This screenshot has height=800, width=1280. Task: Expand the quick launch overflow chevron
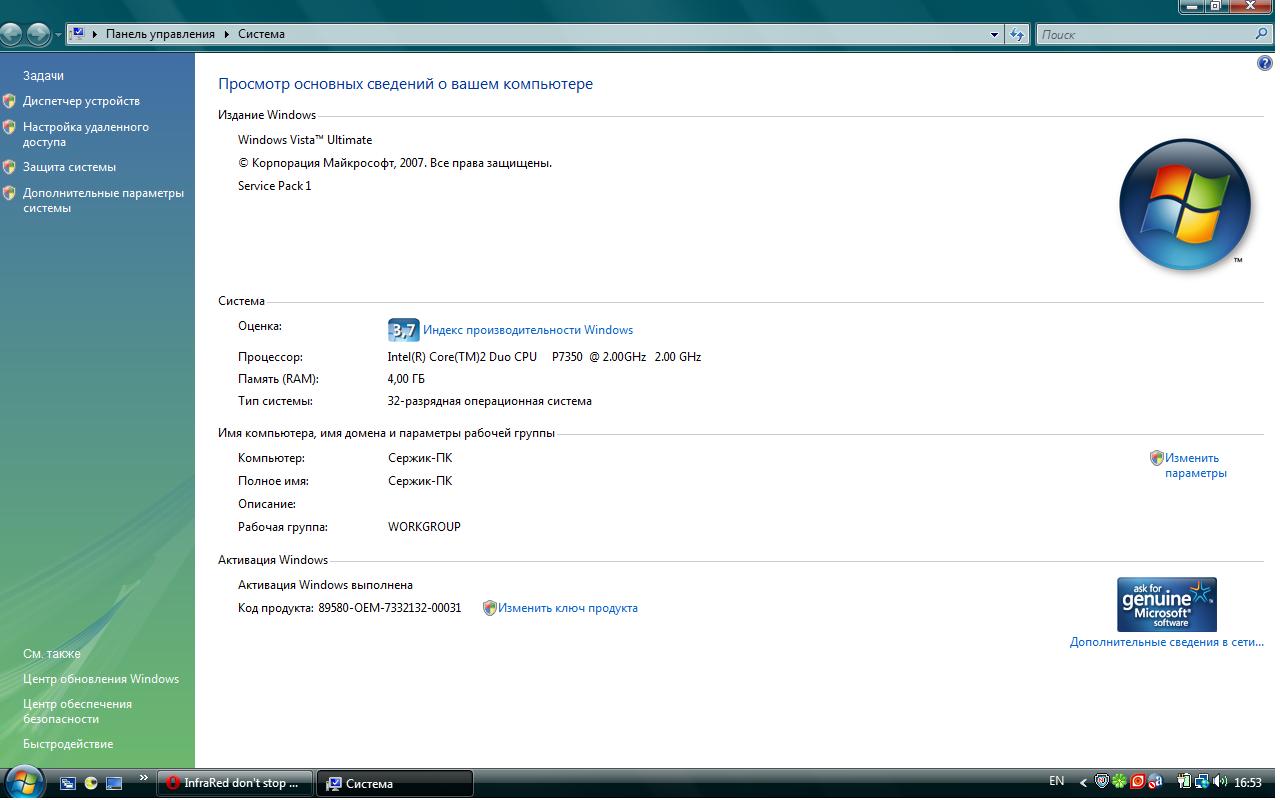[143, 778]
